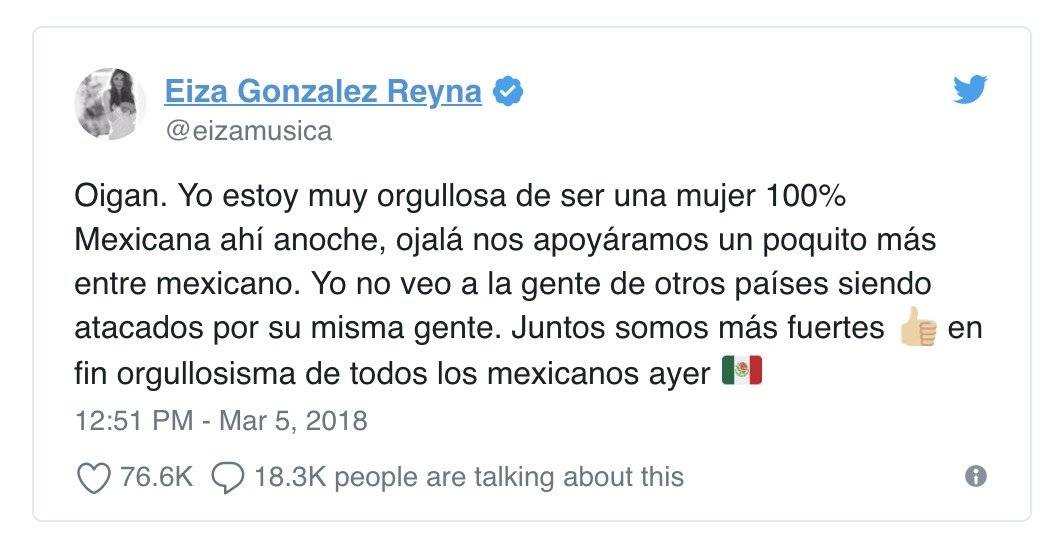
Task: Open the tweet info icon
Action: pos(976,477)
